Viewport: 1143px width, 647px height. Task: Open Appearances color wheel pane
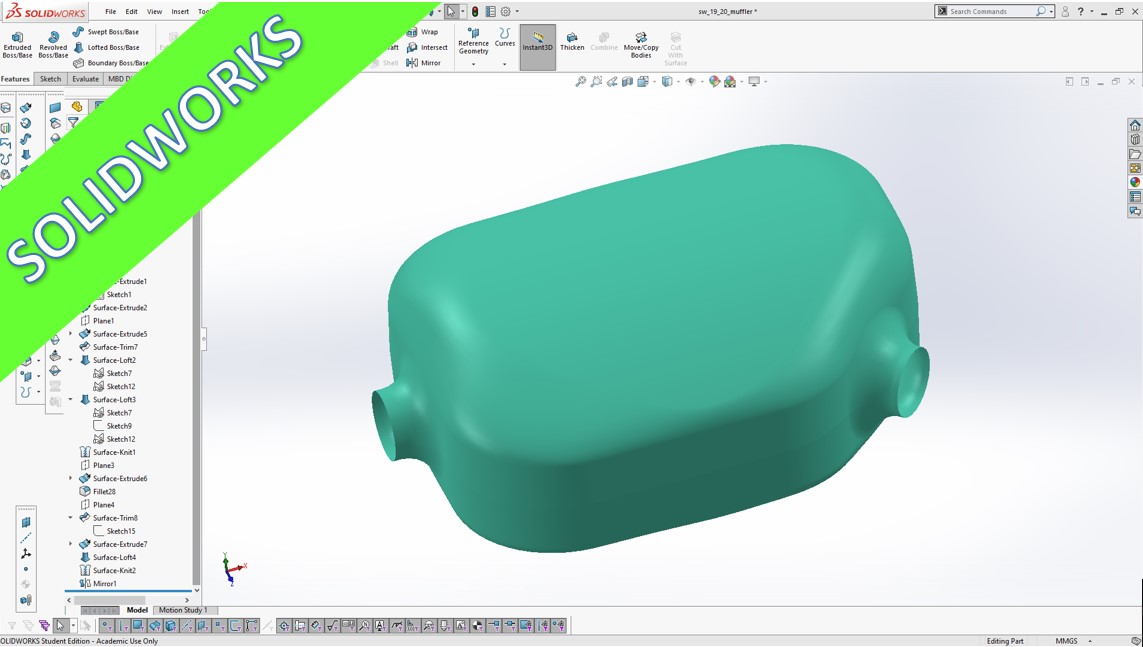coord(1135,182)
